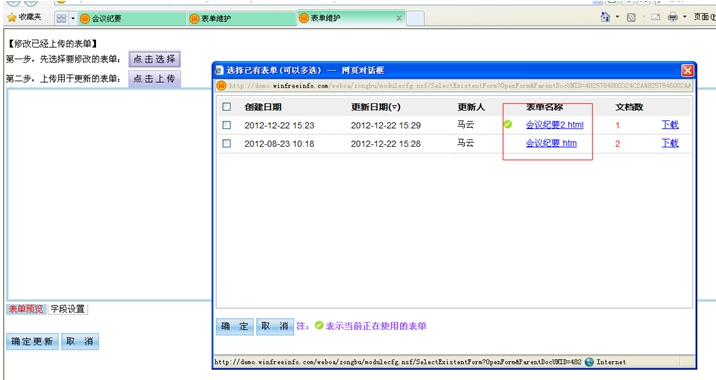The height and width of the screenshot is (380, 716).
Task: Click the 【修改已经上传的表单】 heading
Action: click(52, 43)
